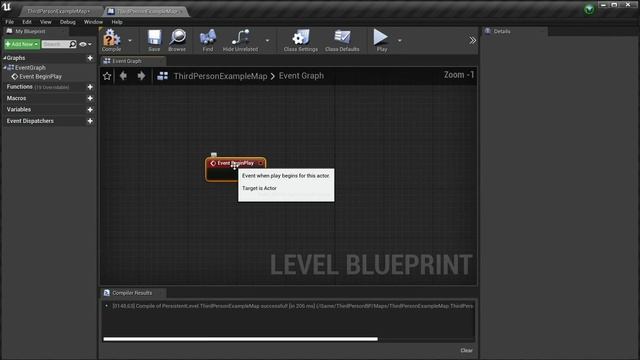
Task: Click the search magnifier icon
Action: click(73, 44)
